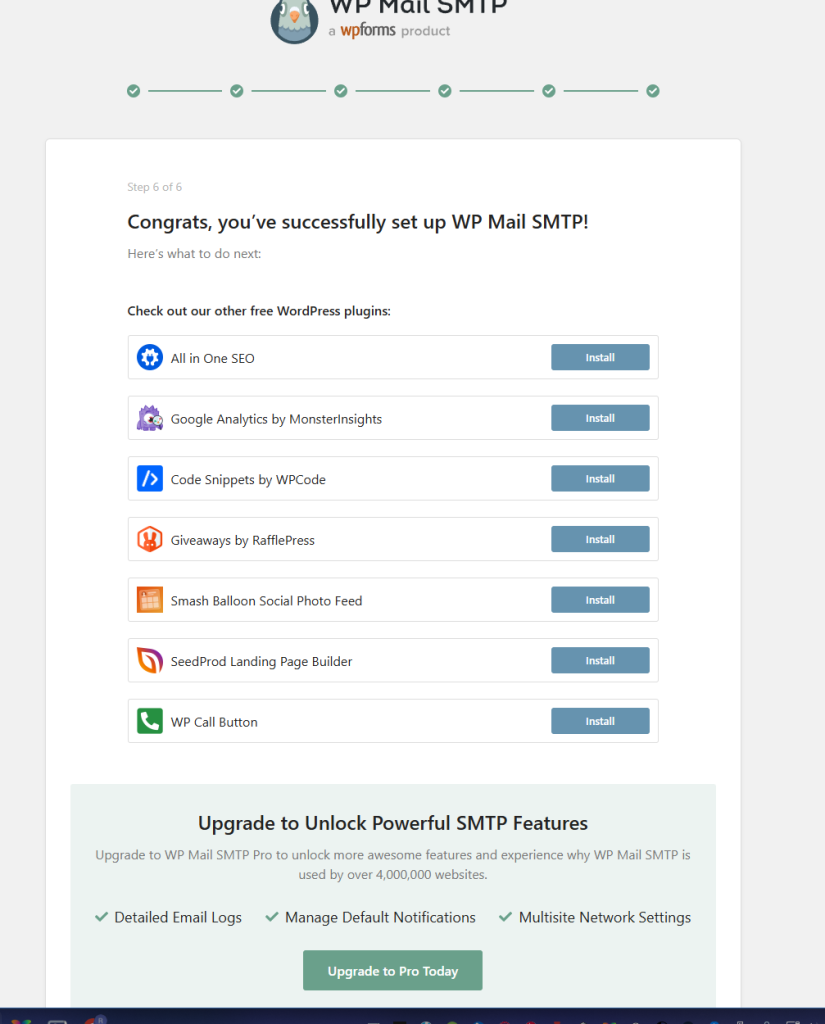Install the WP Call Button plugin
Viewport: 825px width, 1024px height.
[x=600, y=721]
